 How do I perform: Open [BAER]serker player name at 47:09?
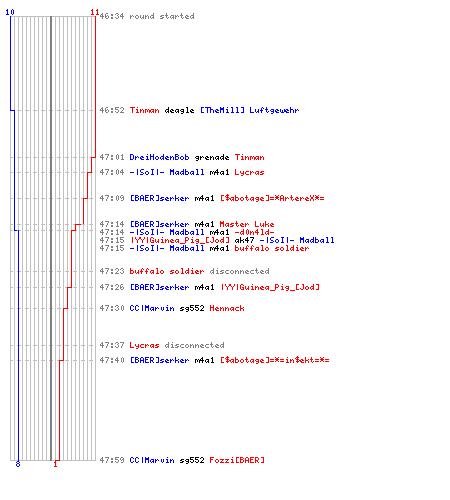point(159,198)
